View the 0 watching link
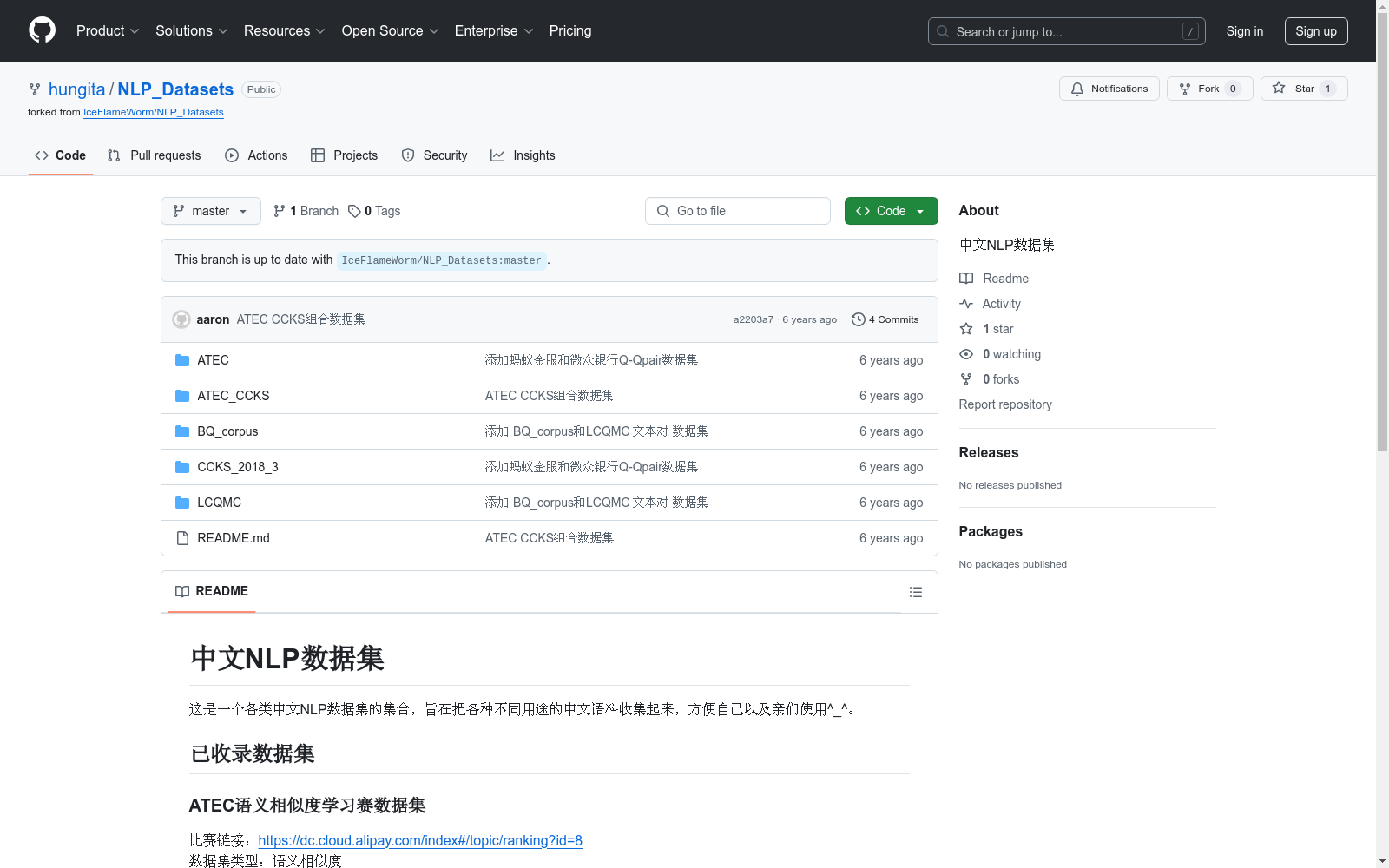Screen dimensions: 1389x868 pyautogui.click(x=1000, y=354)
